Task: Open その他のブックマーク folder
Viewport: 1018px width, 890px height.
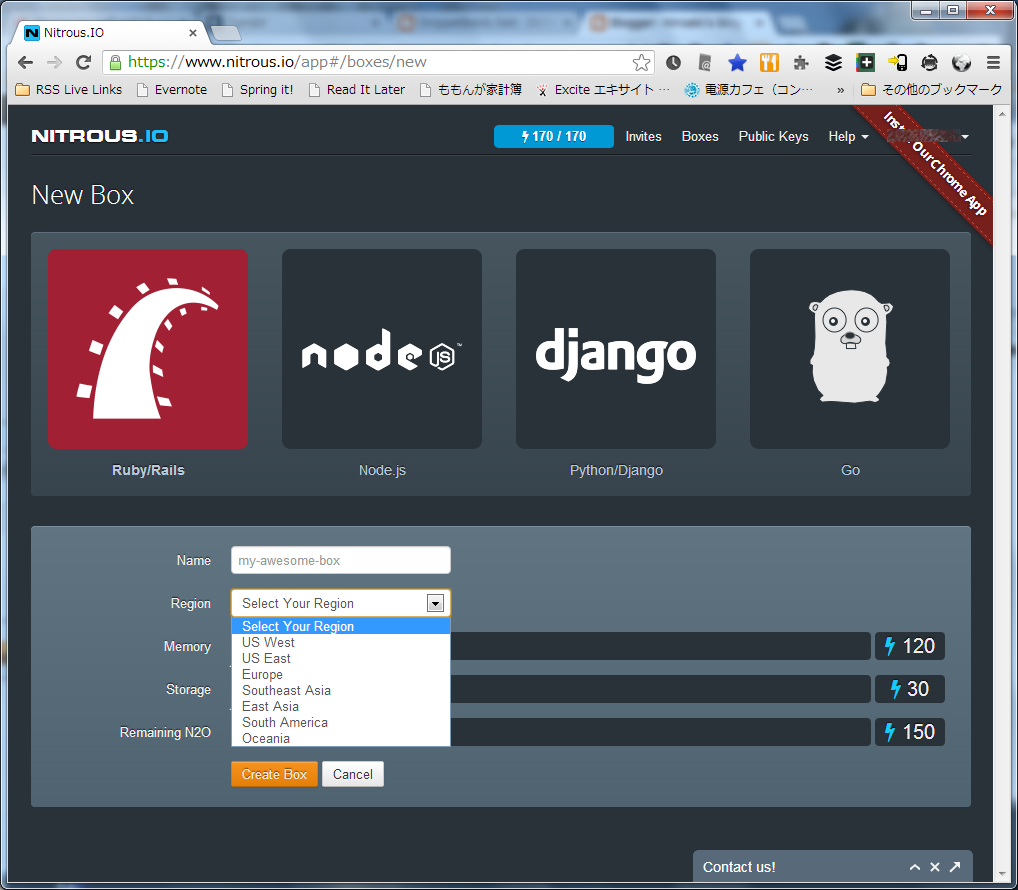Action: click(932, 90)
